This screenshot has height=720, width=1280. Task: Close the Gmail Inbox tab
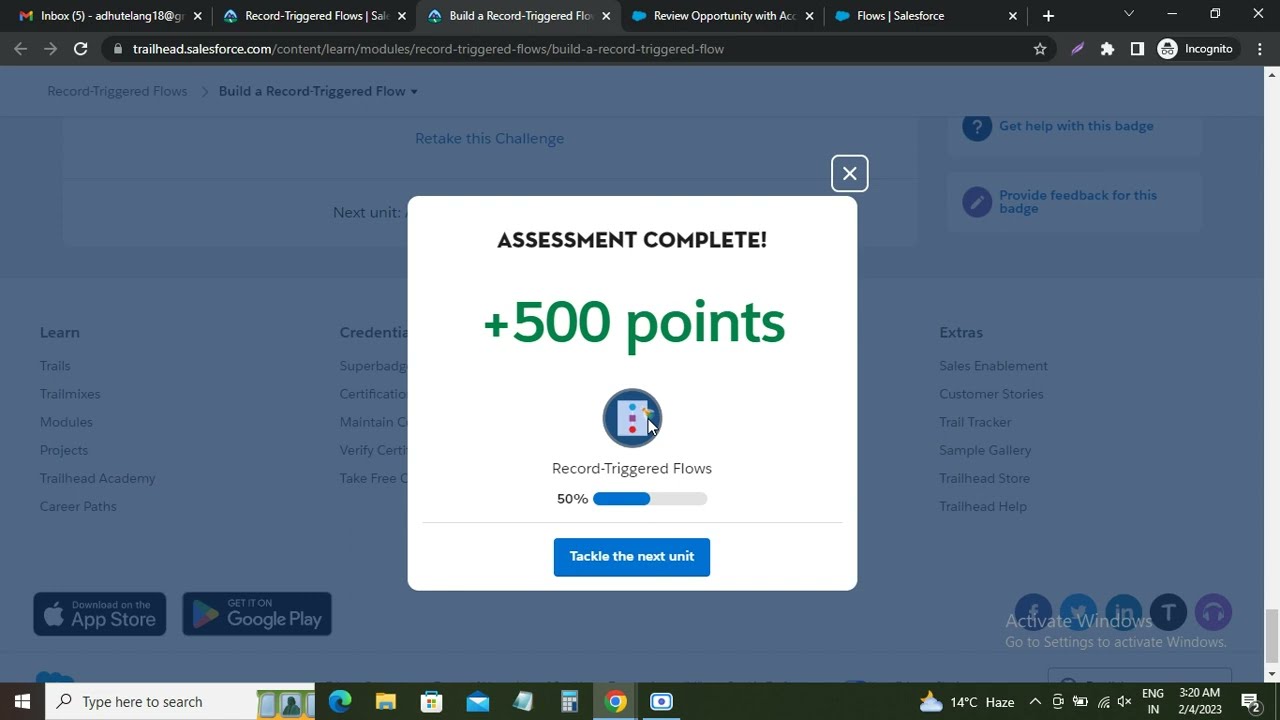coord(197,16)
